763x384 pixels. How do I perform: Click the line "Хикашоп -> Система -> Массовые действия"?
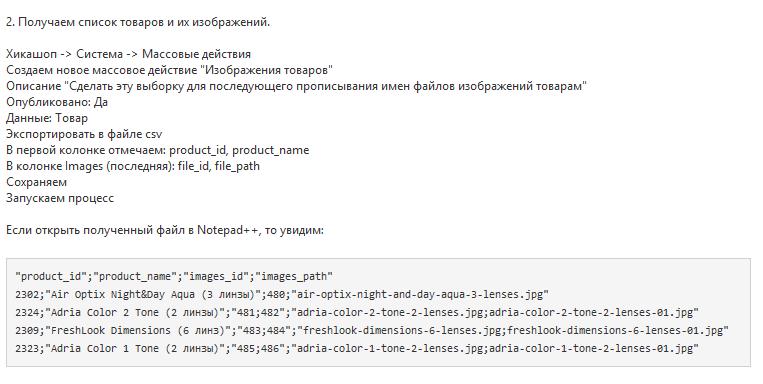pyautogui.click(x=128, y=54)
